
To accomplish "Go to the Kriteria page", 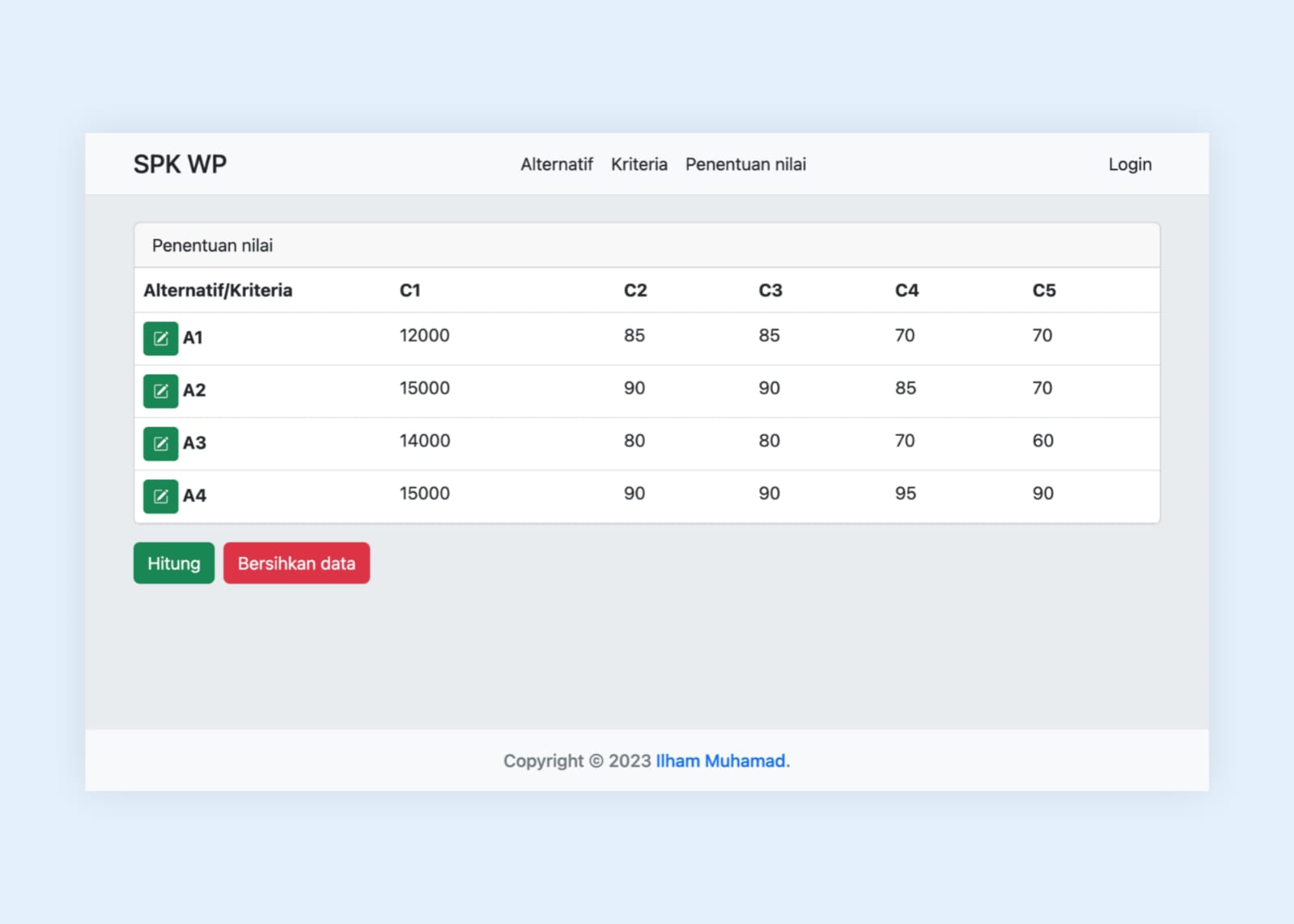I will click(639, 164).
